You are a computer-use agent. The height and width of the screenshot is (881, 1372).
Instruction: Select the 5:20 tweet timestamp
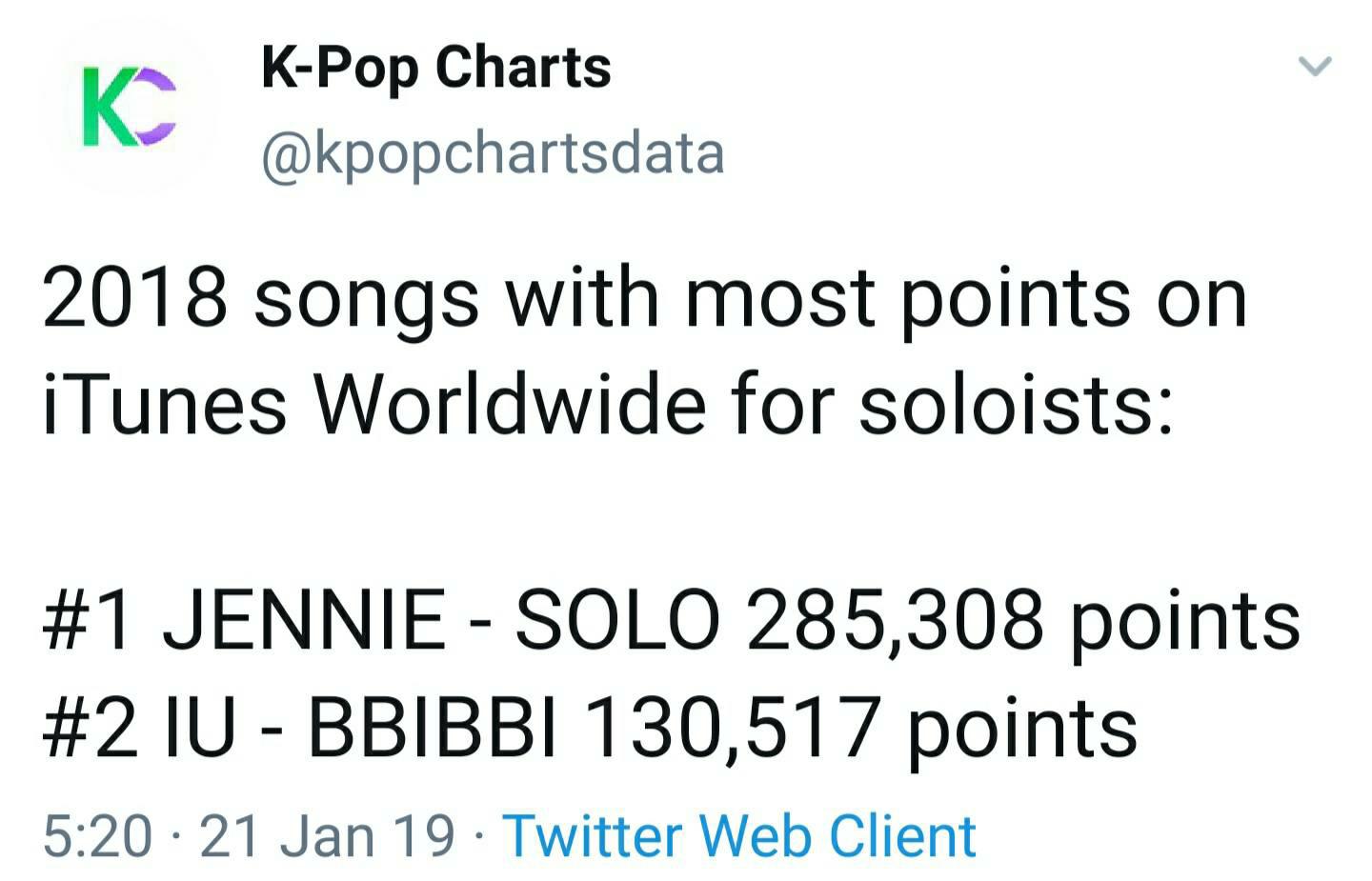point(97,836)
